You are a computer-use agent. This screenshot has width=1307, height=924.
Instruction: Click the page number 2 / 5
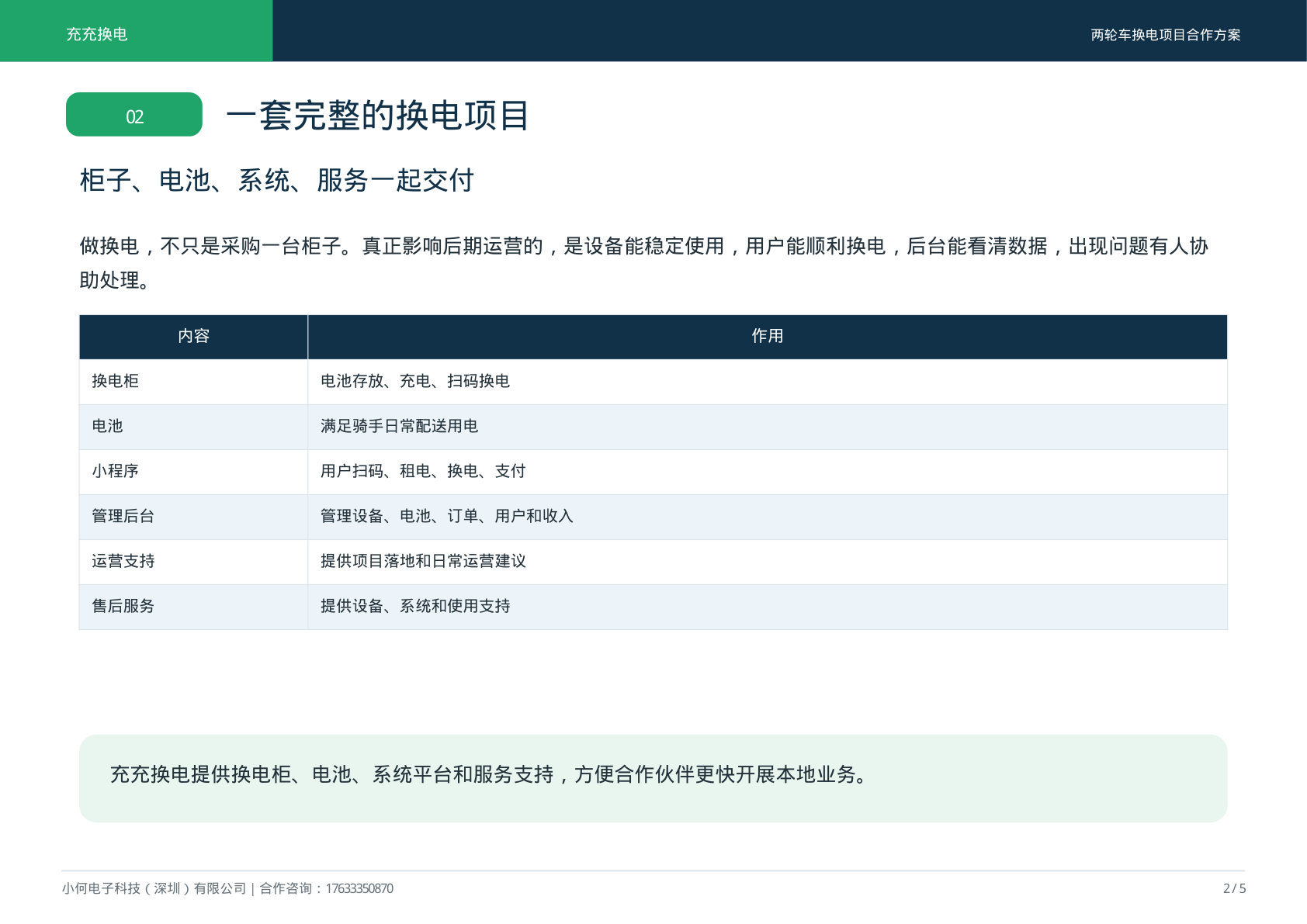(1234, 888)
